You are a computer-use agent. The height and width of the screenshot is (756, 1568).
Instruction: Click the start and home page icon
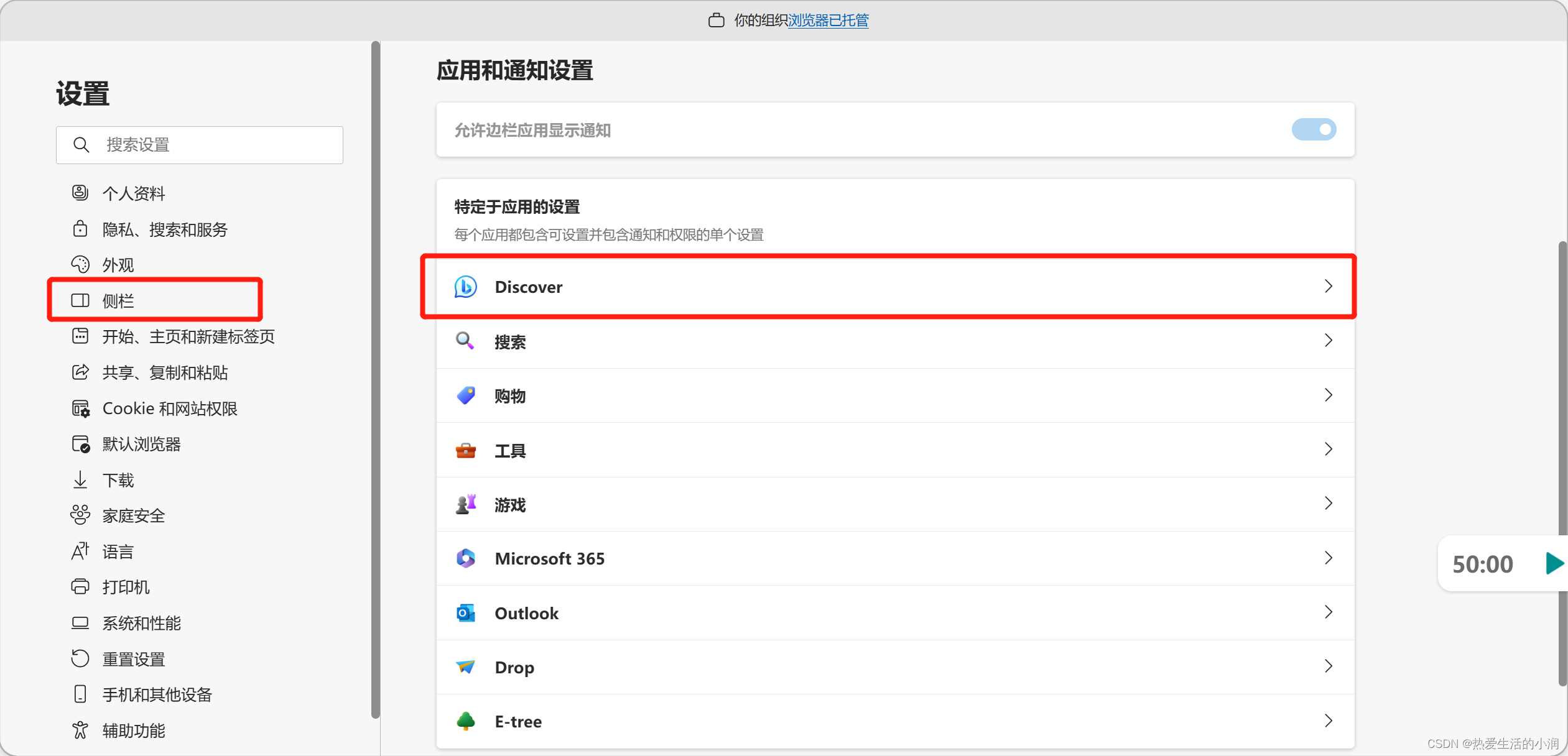tap(80, 336)
